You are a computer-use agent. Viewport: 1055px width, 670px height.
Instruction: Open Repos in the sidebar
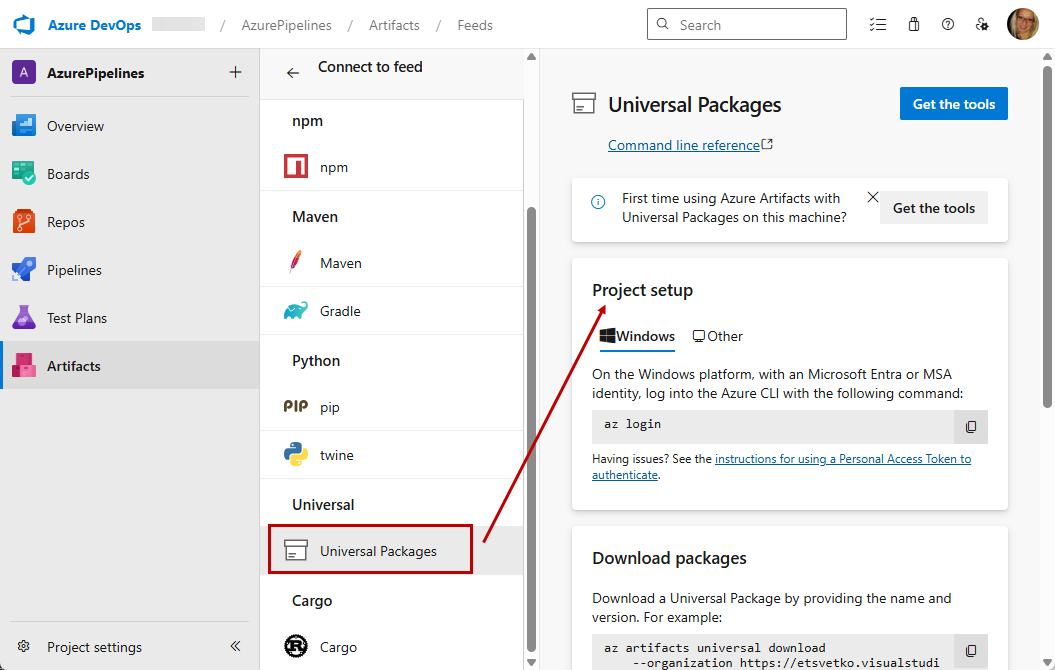coord(130,222)
